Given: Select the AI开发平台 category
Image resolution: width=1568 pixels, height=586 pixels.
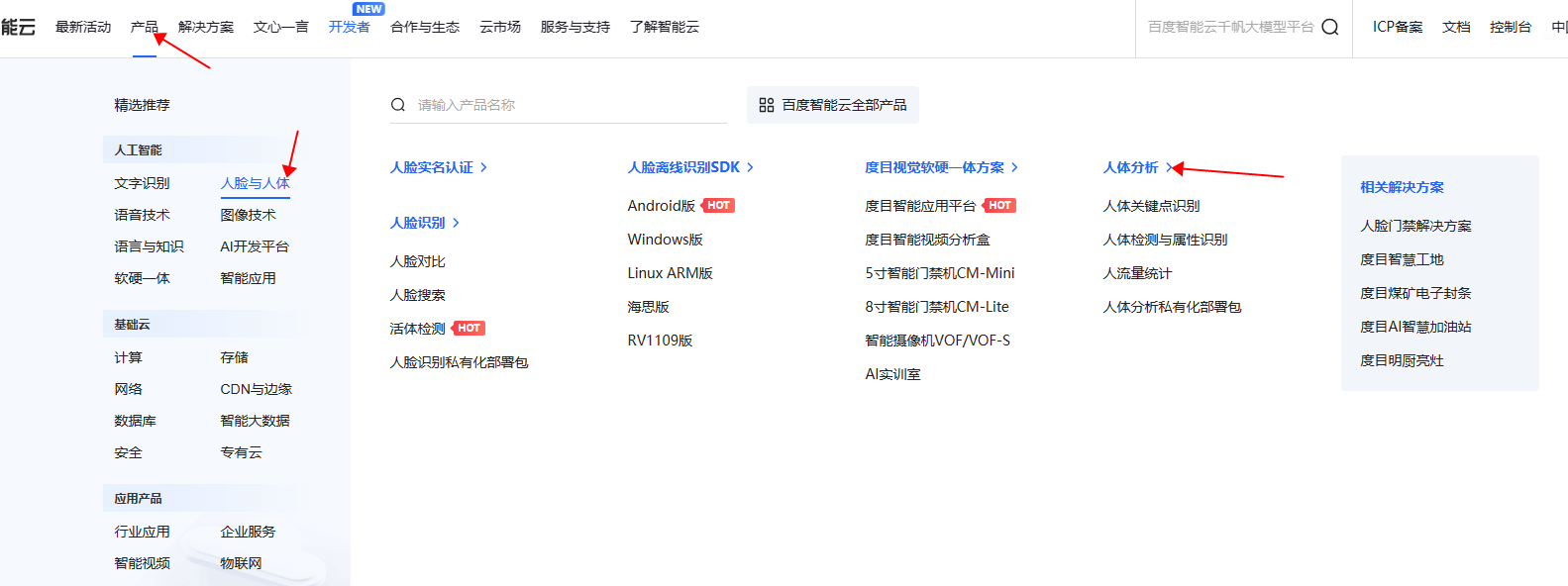Looking at the screenshot, I should tap(255, 246).
